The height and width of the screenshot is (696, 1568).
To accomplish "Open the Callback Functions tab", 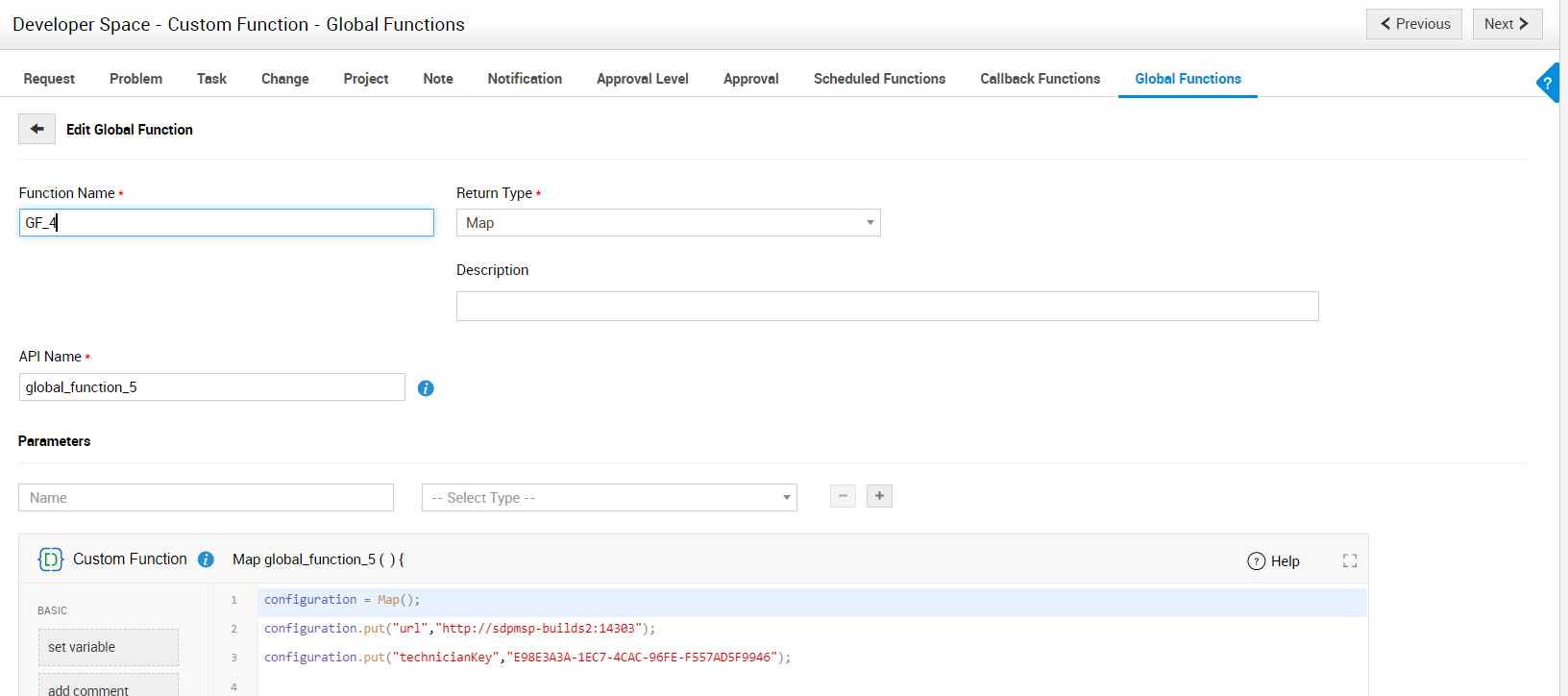I will 1040,79.
